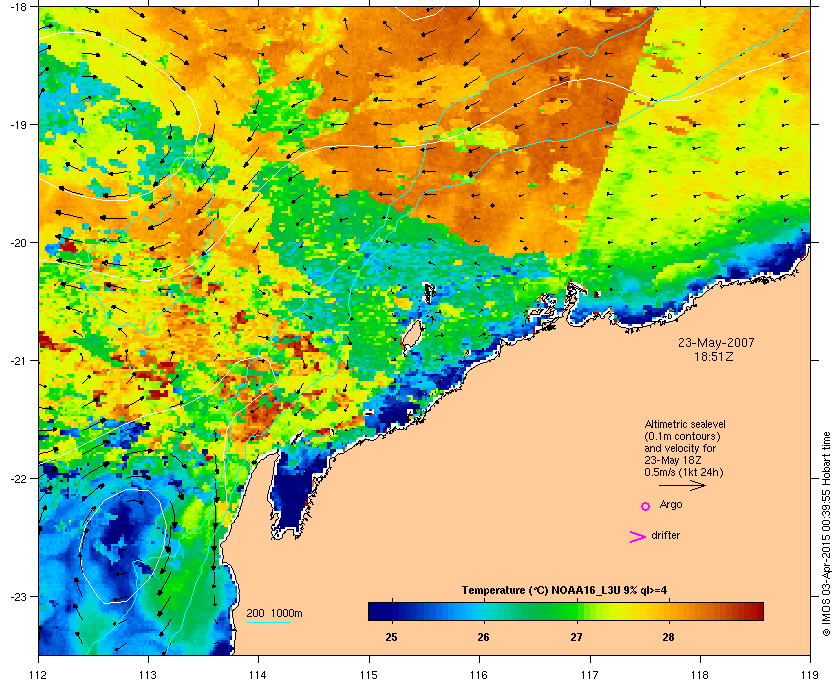Click the 'Argo' legend label

click(671, 504)
